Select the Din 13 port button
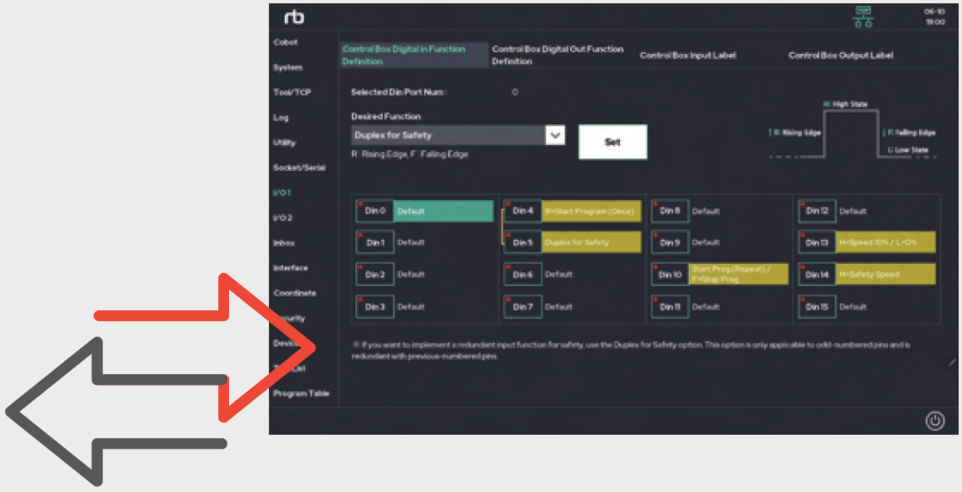This screenshot has width=962, height=492. (816, 242)
